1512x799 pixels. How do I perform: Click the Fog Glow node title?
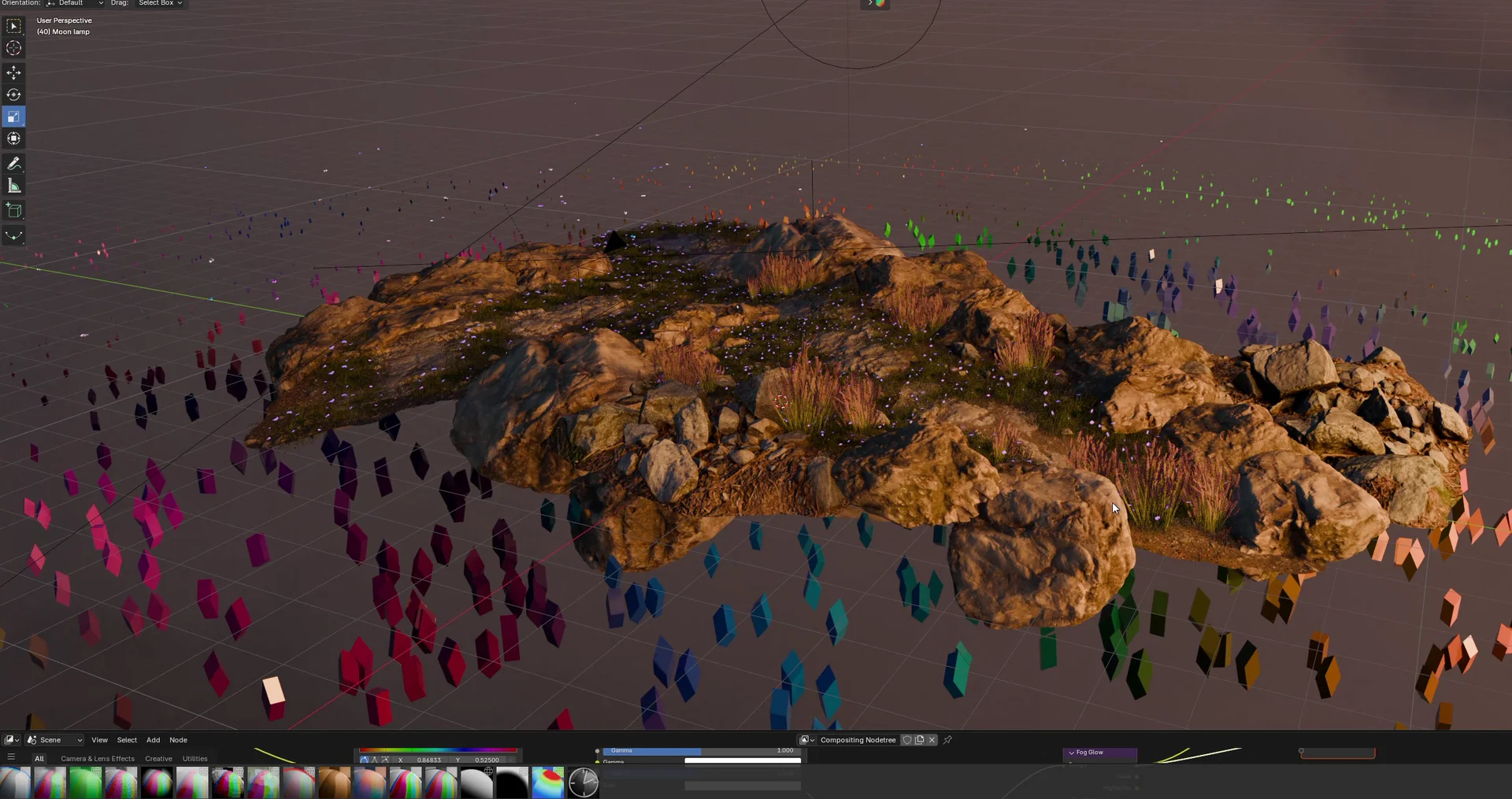(x=1090, y=753)
